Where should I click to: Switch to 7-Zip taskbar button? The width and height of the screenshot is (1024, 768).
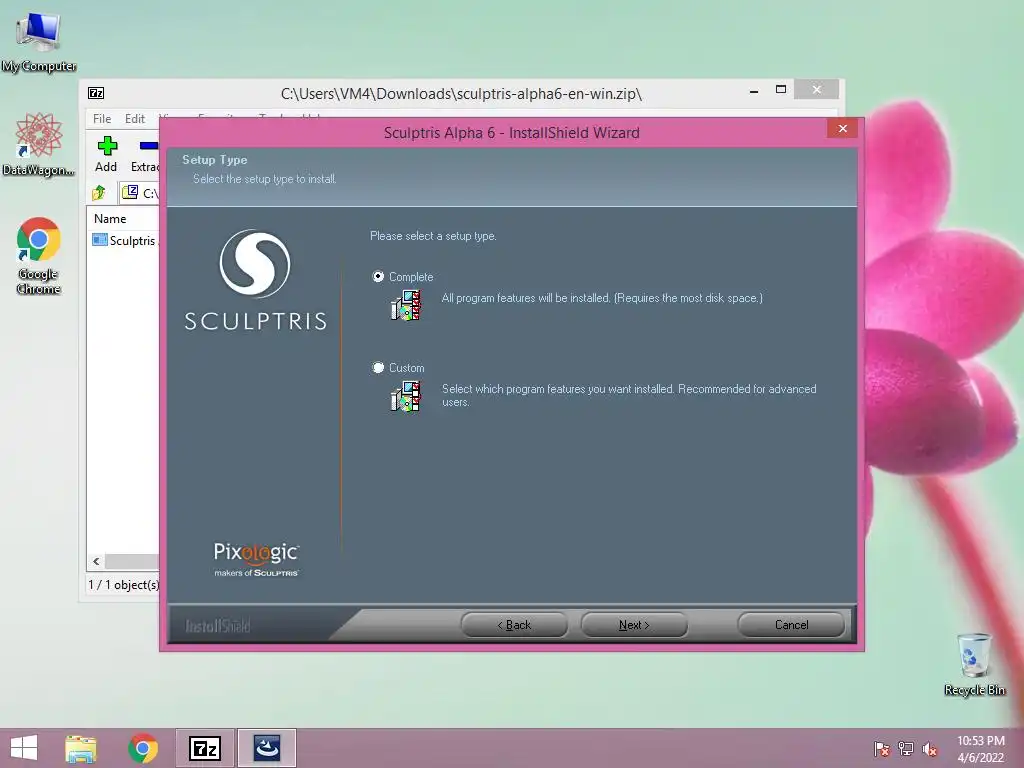pos(204,748)
